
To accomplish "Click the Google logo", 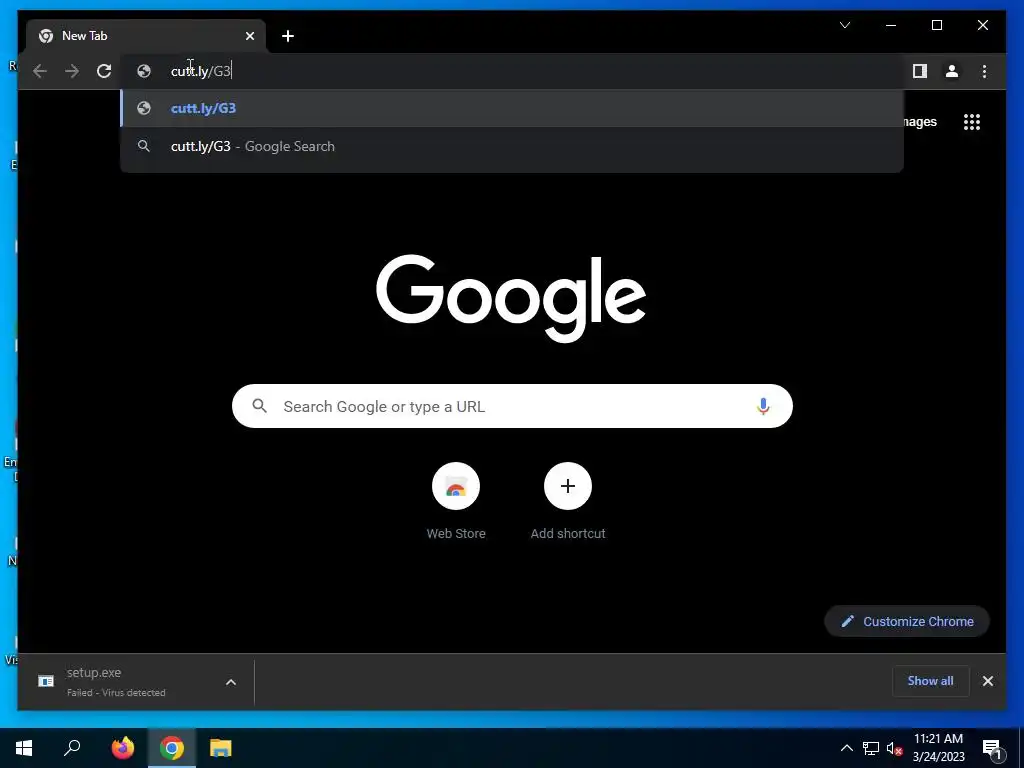I will click(x=511, y=298).
